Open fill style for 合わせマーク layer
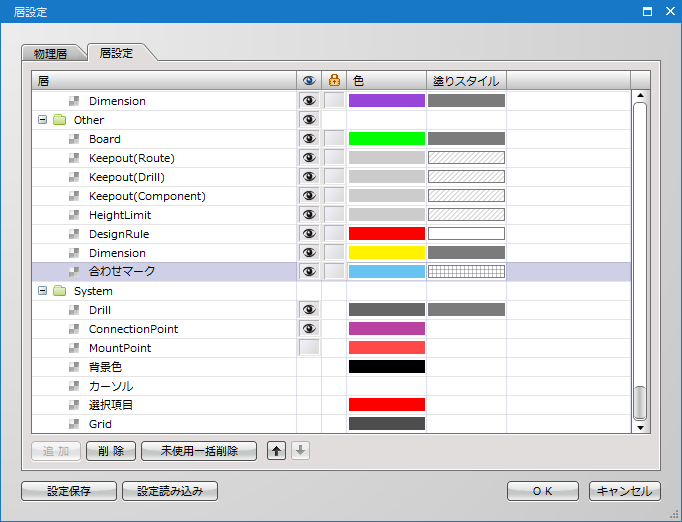The height and width of the screenshot is (522, 682). pyautogui.click(x=466, y=271)
